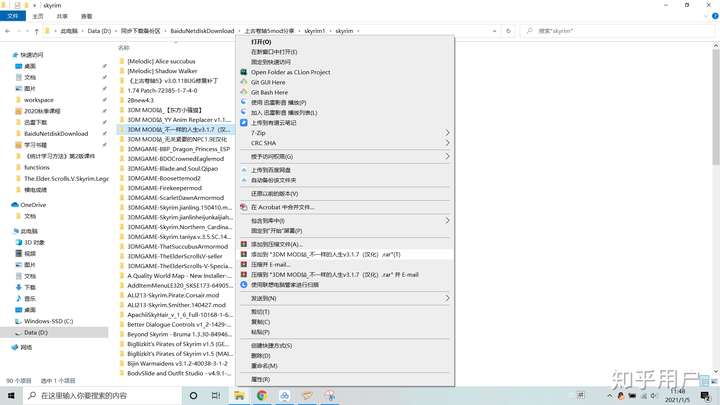
Task: Select the workspace folder in quick access
Action: (39, 100)
